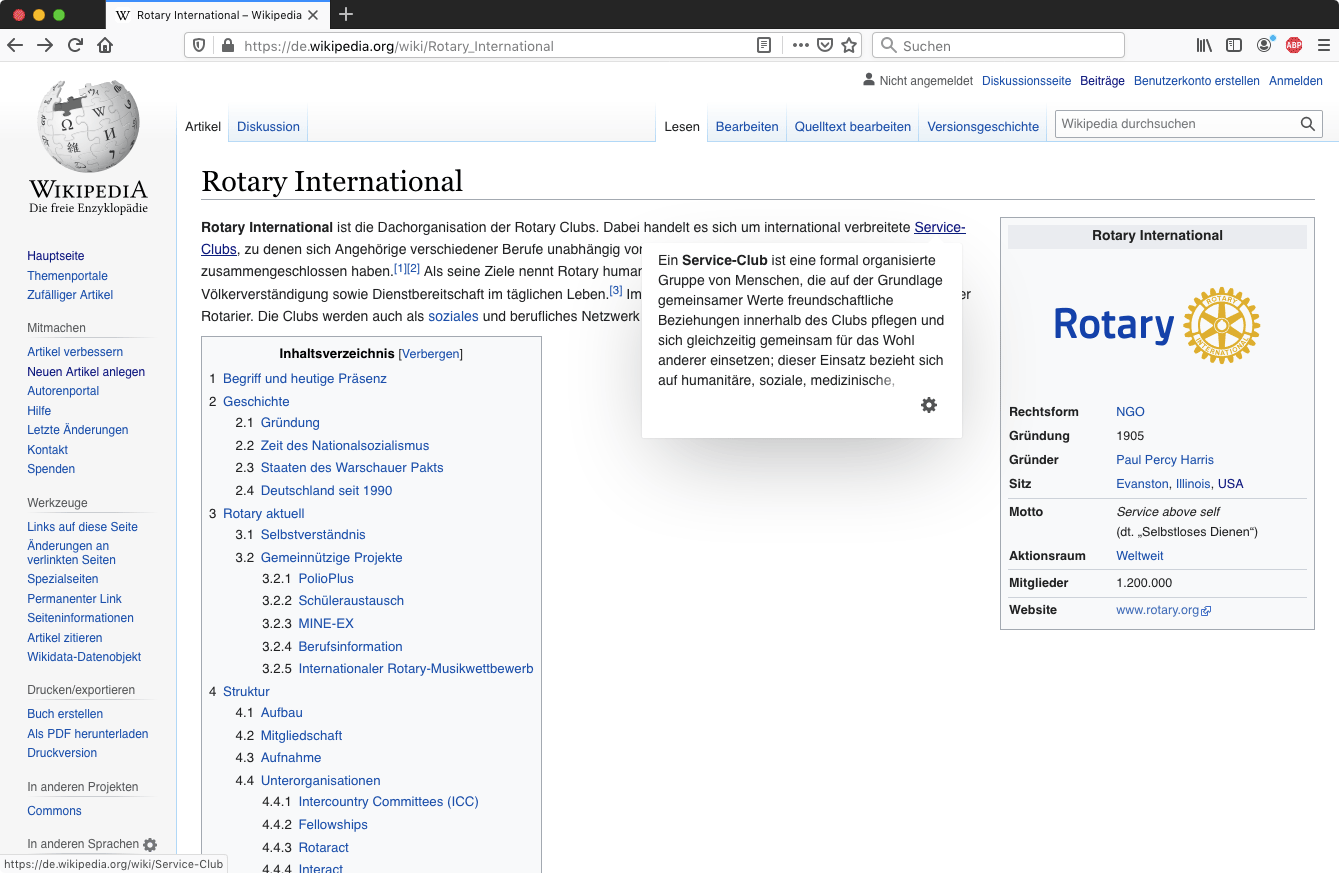Image resolution: width=1339 pixels, height=873 pixels.
Task: Click the Rotary logo image in infobox
Action: coord(1157,325)
